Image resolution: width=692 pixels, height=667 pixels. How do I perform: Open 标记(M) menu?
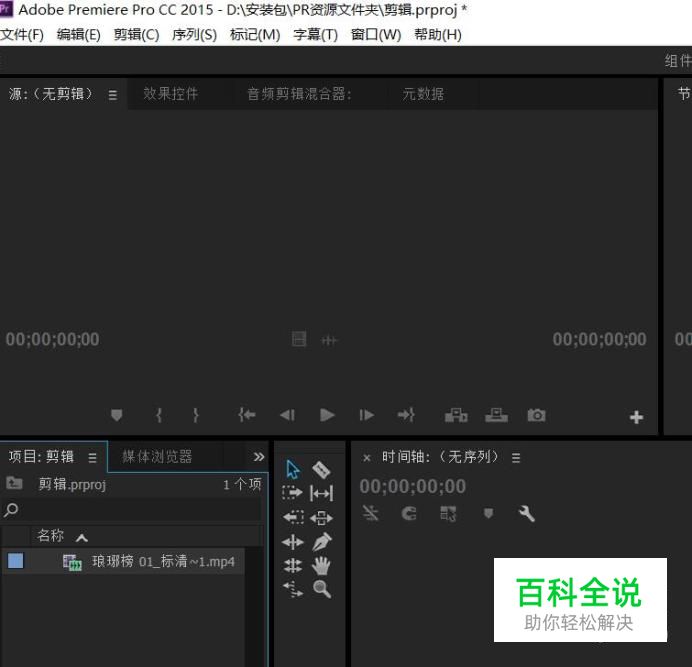[255, 34]
